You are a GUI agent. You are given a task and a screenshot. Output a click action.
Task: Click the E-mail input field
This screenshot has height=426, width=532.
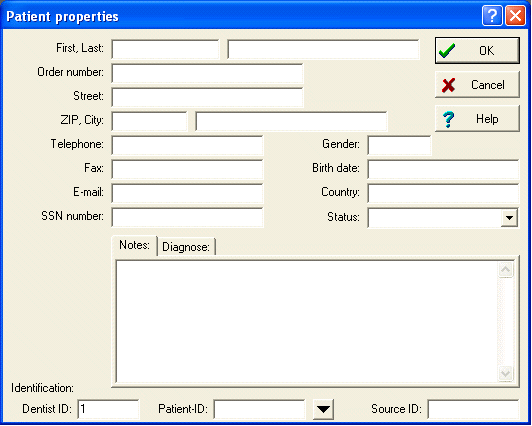pos(187,194)
